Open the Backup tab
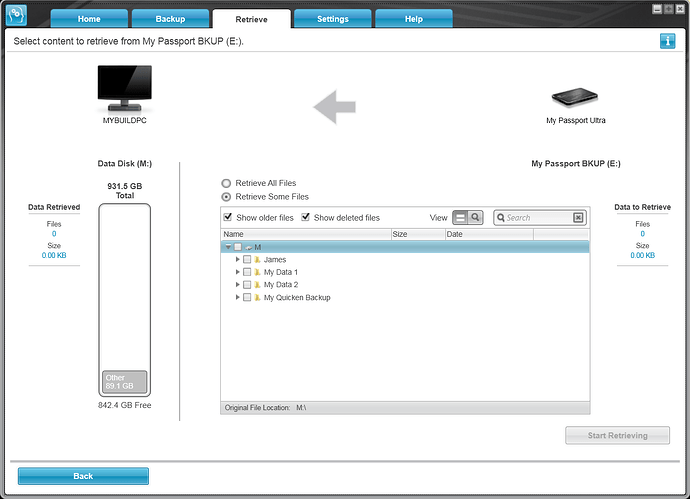 pos(170,19)
